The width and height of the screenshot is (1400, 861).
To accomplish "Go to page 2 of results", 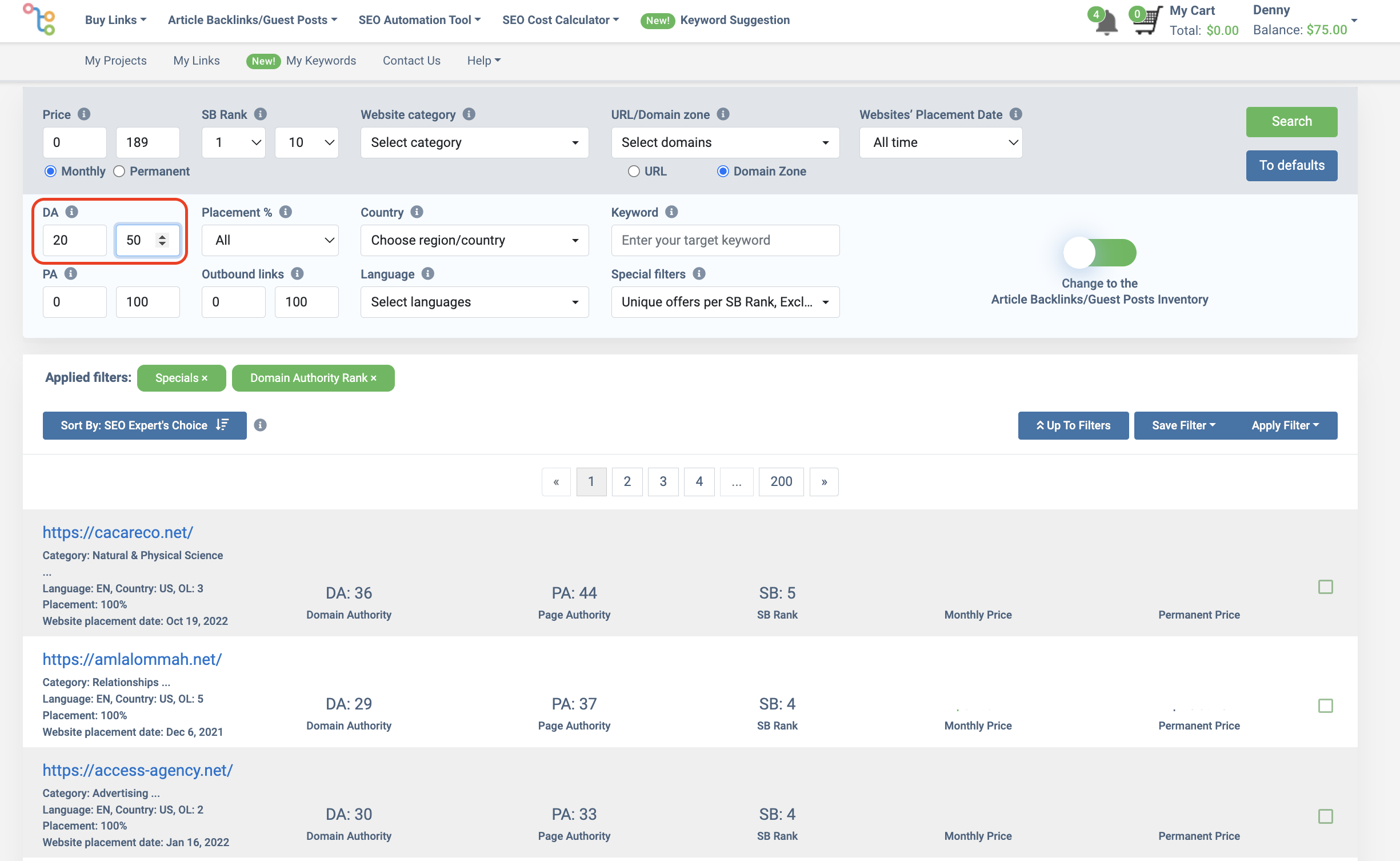I will (x=627, y=482).
